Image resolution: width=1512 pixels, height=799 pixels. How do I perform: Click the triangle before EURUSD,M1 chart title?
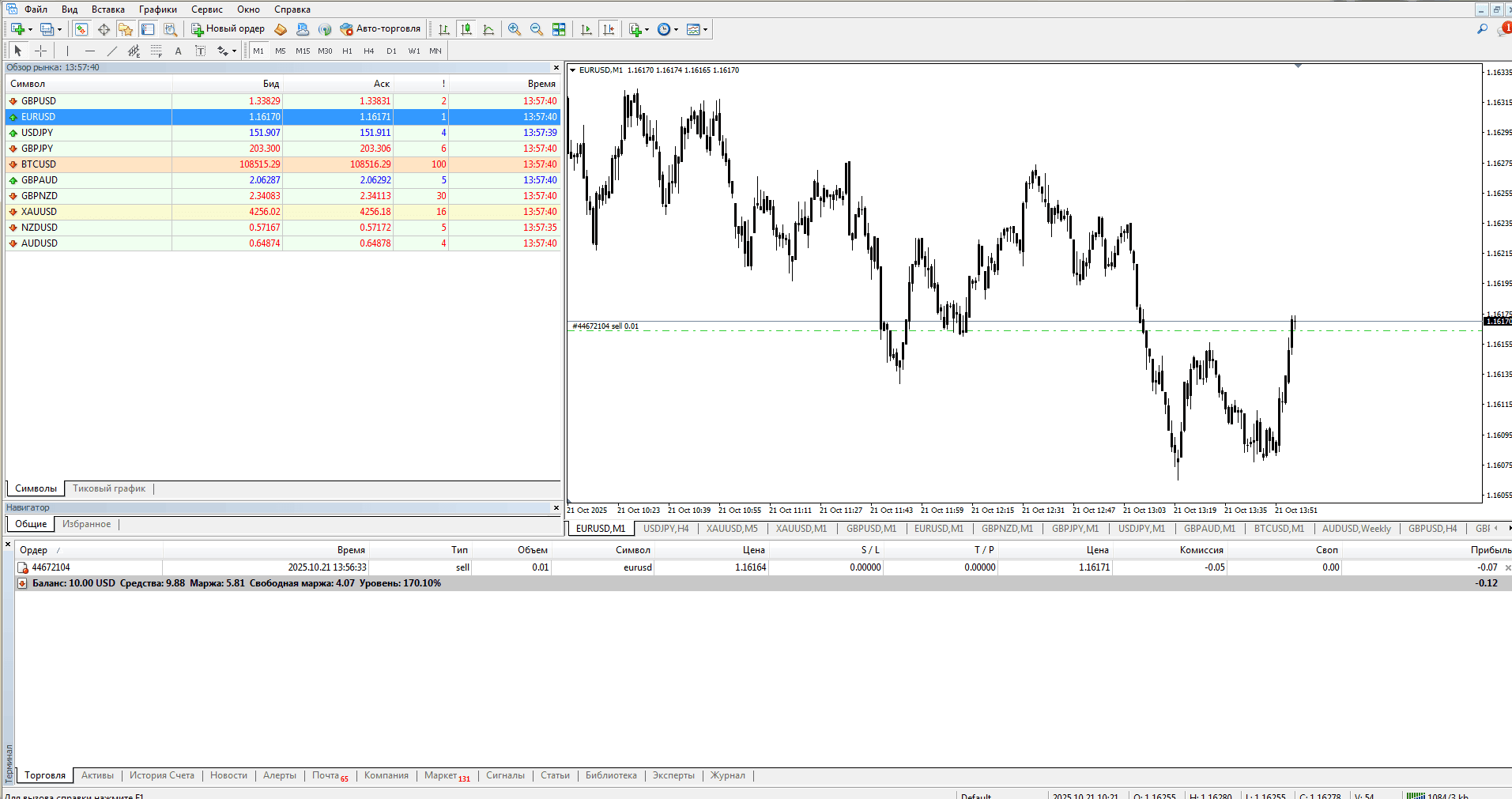572,70
